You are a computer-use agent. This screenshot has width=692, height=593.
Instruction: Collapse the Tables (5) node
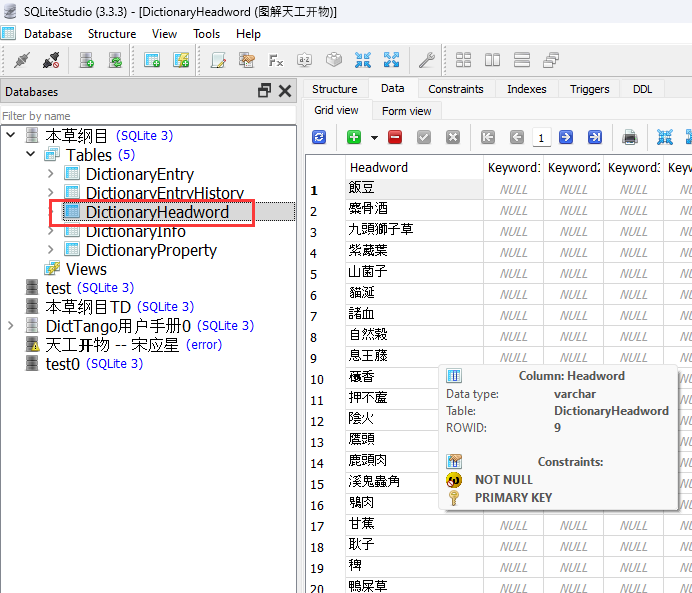point(30,154)
